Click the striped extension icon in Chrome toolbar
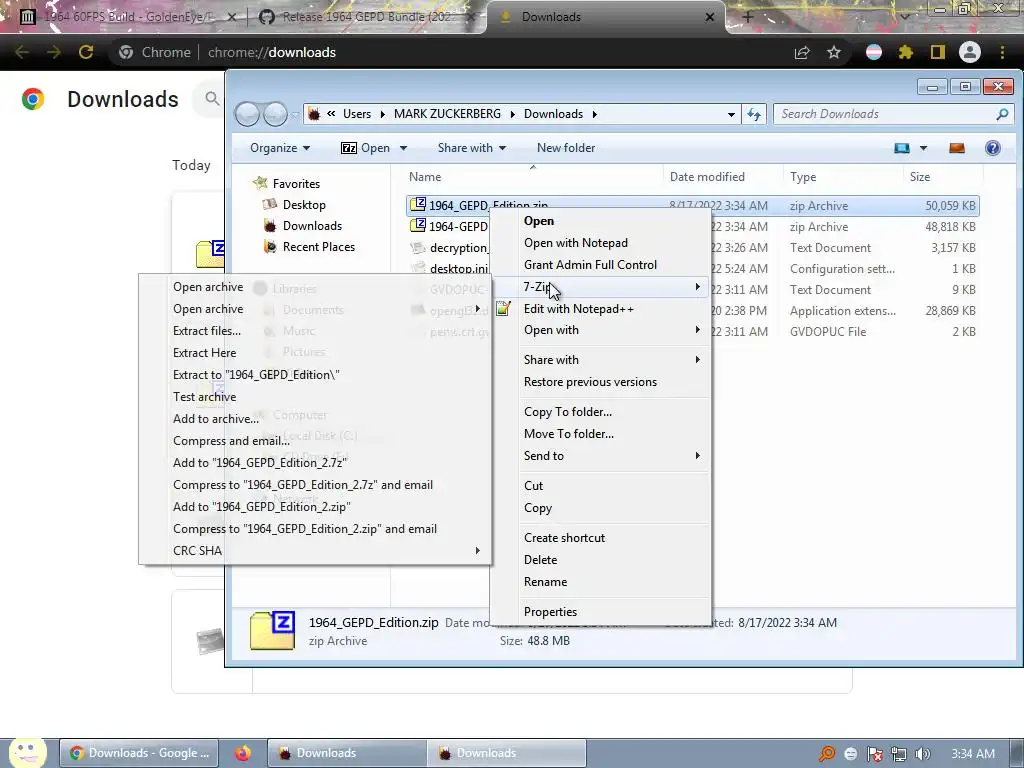Image resolution: width=1024 pixels, height=768 pixels. (x=874, y=52)
